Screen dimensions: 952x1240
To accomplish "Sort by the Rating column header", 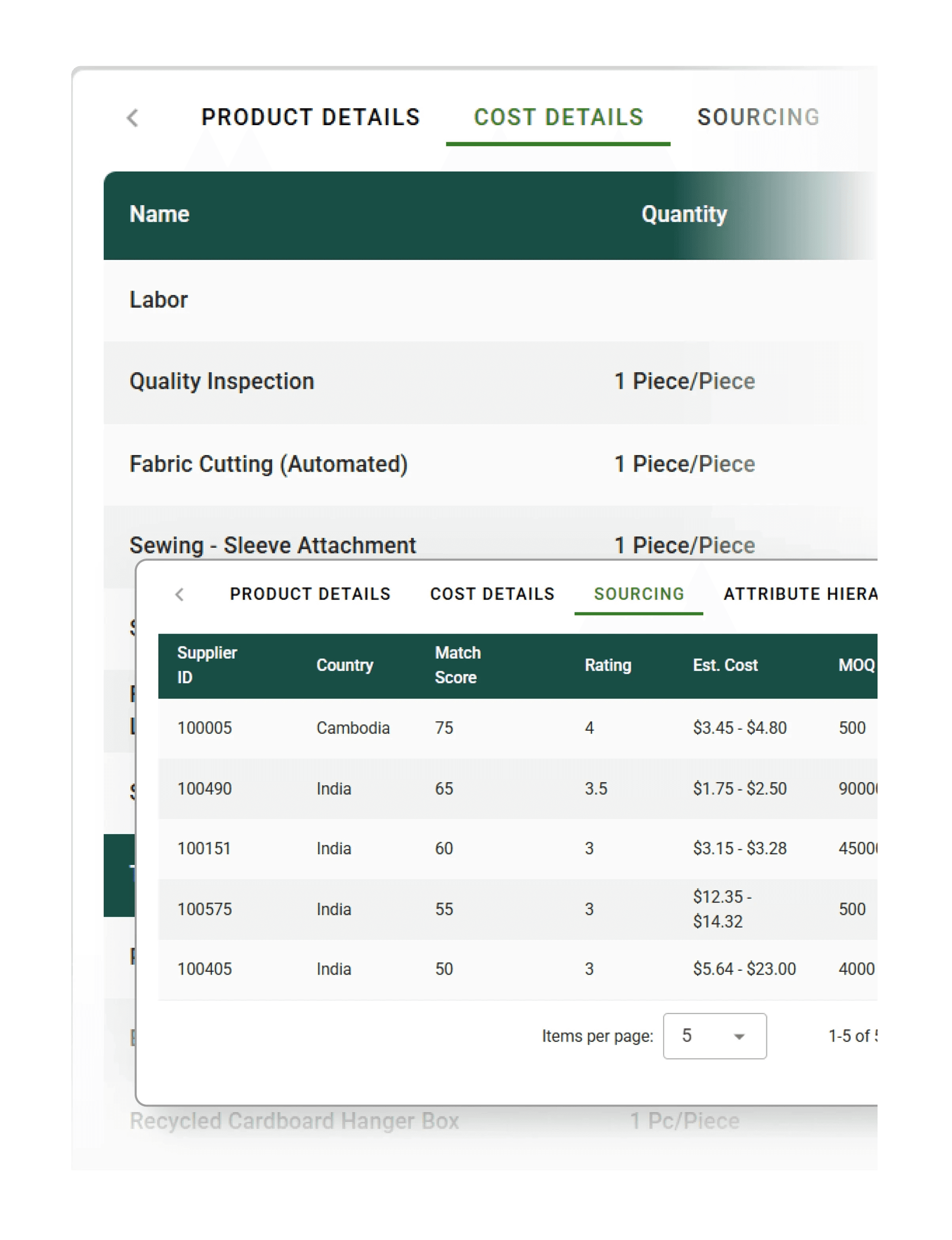I will 607,665.
